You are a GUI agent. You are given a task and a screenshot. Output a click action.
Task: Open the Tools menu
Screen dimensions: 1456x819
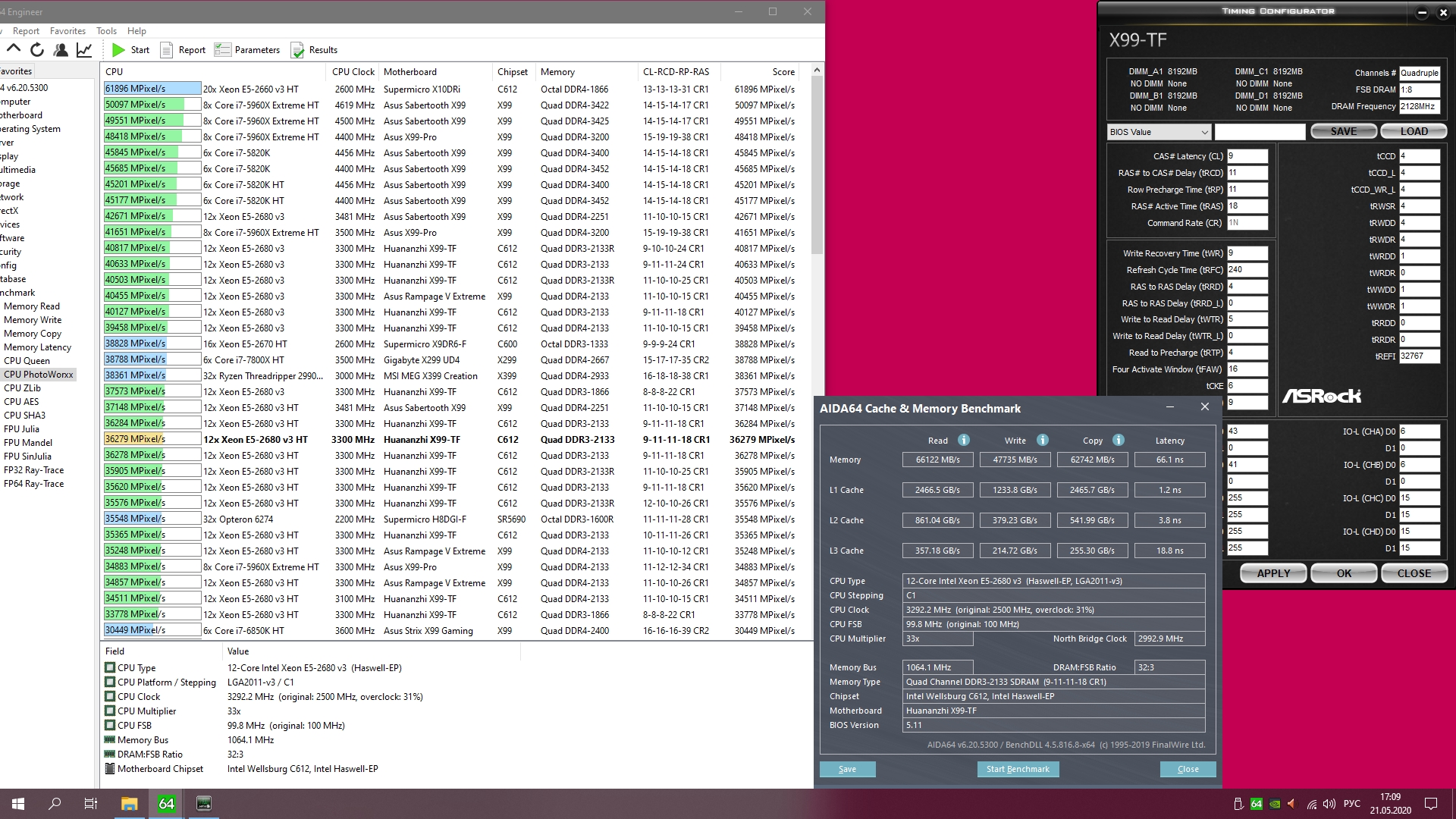coord(106,31)
